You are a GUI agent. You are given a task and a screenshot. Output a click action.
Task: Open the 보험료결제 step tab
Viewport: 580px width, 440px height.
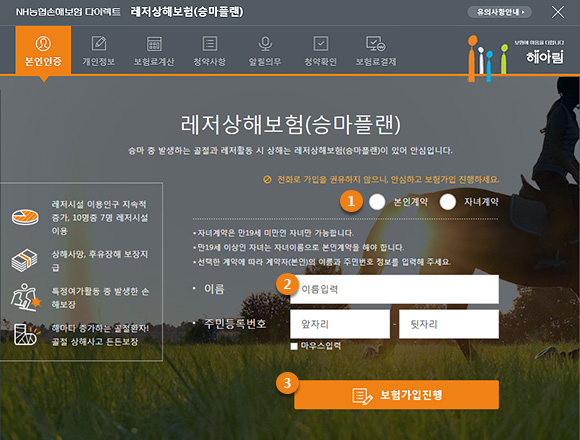coord(376,51)
